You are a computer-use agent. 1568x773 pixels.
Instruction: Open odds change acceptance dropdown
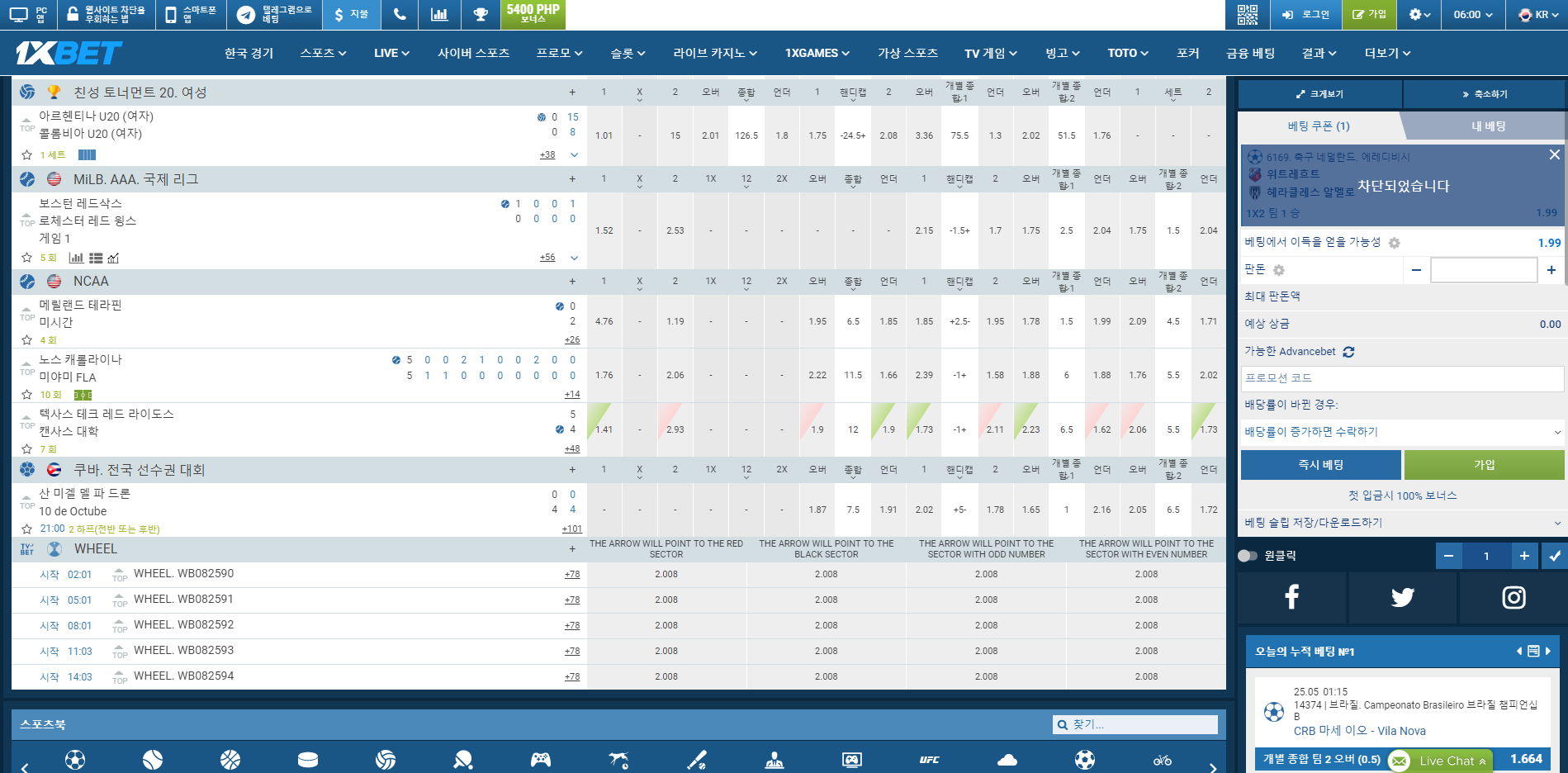pyautogui.click(x=1402, y=432)
